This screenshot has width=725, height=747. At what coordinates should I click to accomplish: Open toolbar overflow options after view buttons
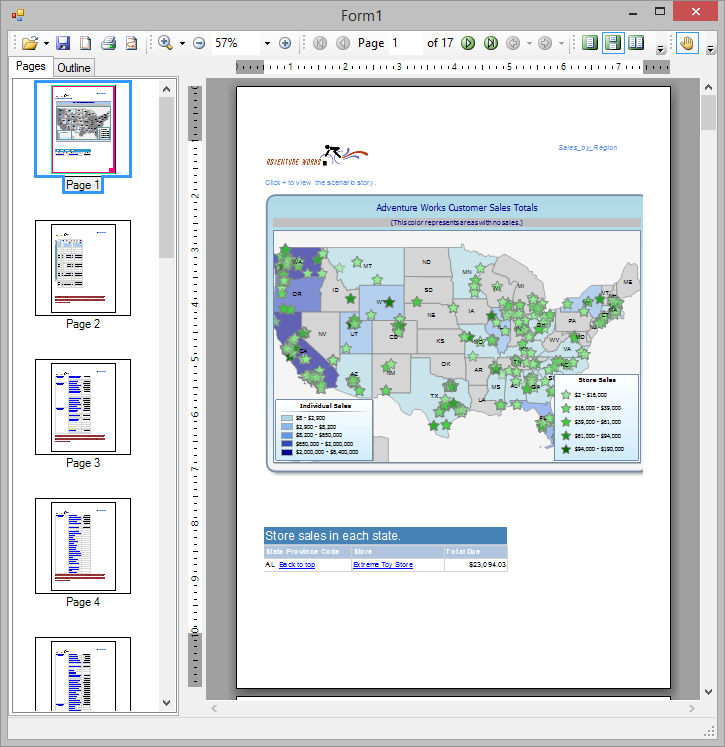coord(660,49)
